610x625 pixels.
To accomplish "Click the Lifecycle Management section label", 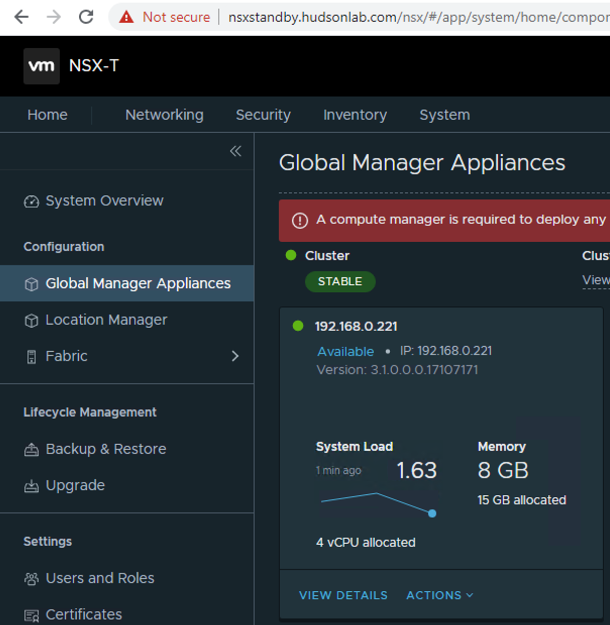I will pyautogui.click(x=90, y=412).
